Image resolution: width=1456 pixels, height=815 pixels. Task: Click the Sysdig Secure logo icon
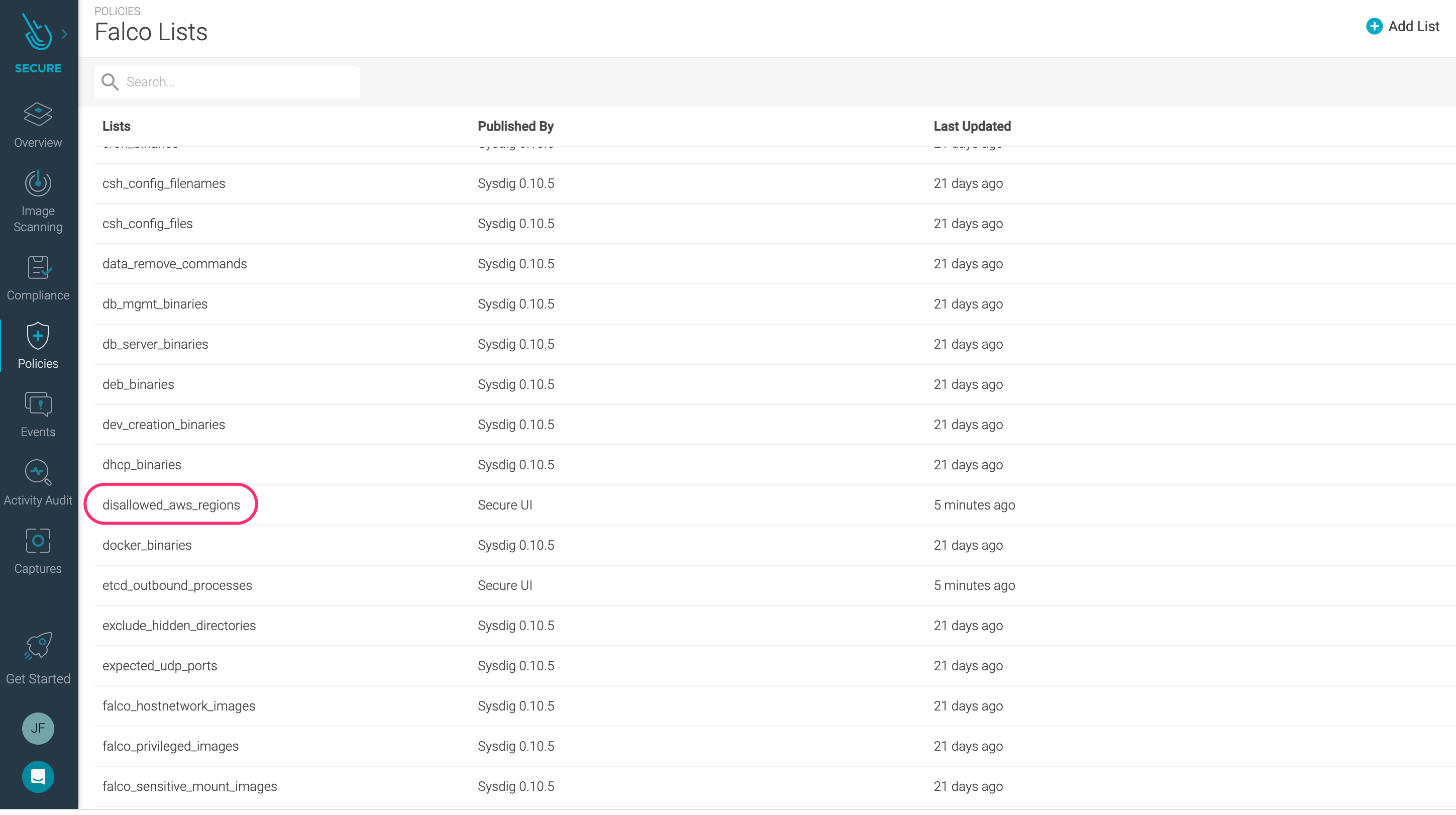point(37,32)
